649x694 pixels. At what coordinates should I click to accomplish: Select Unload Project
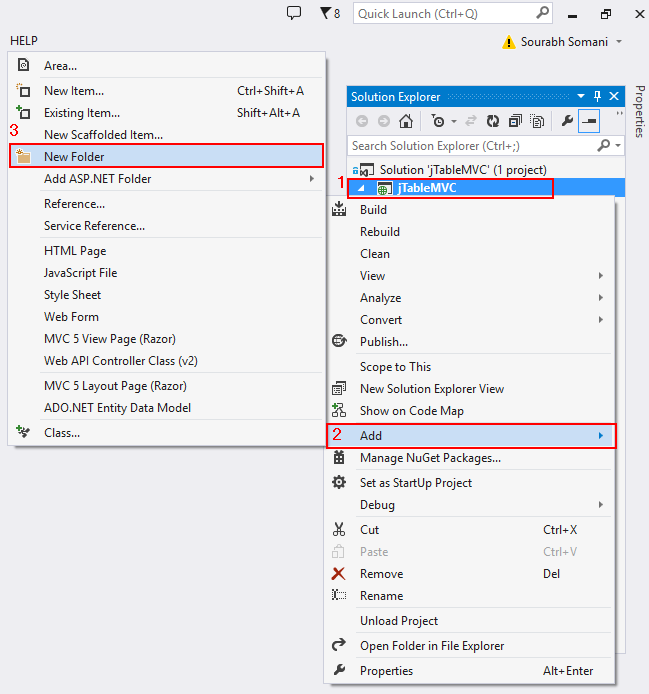[399, 621]
